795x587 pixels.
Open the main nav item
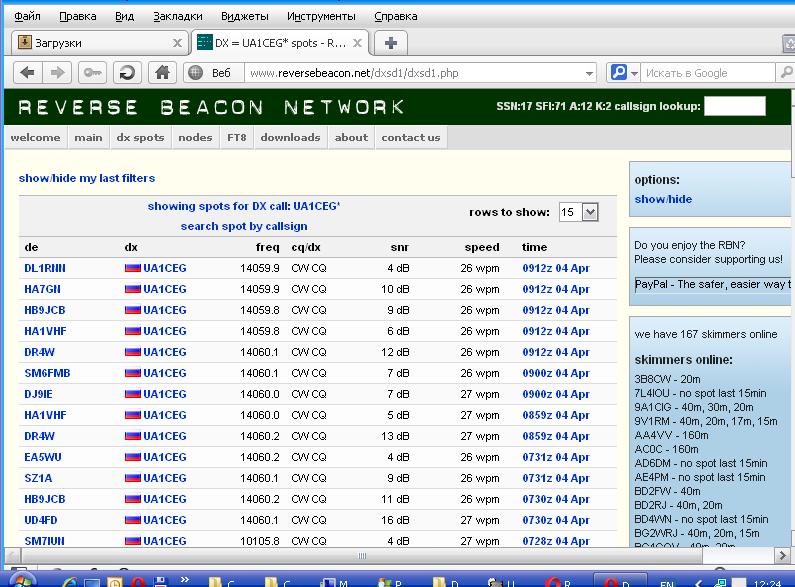pos(88,137)
